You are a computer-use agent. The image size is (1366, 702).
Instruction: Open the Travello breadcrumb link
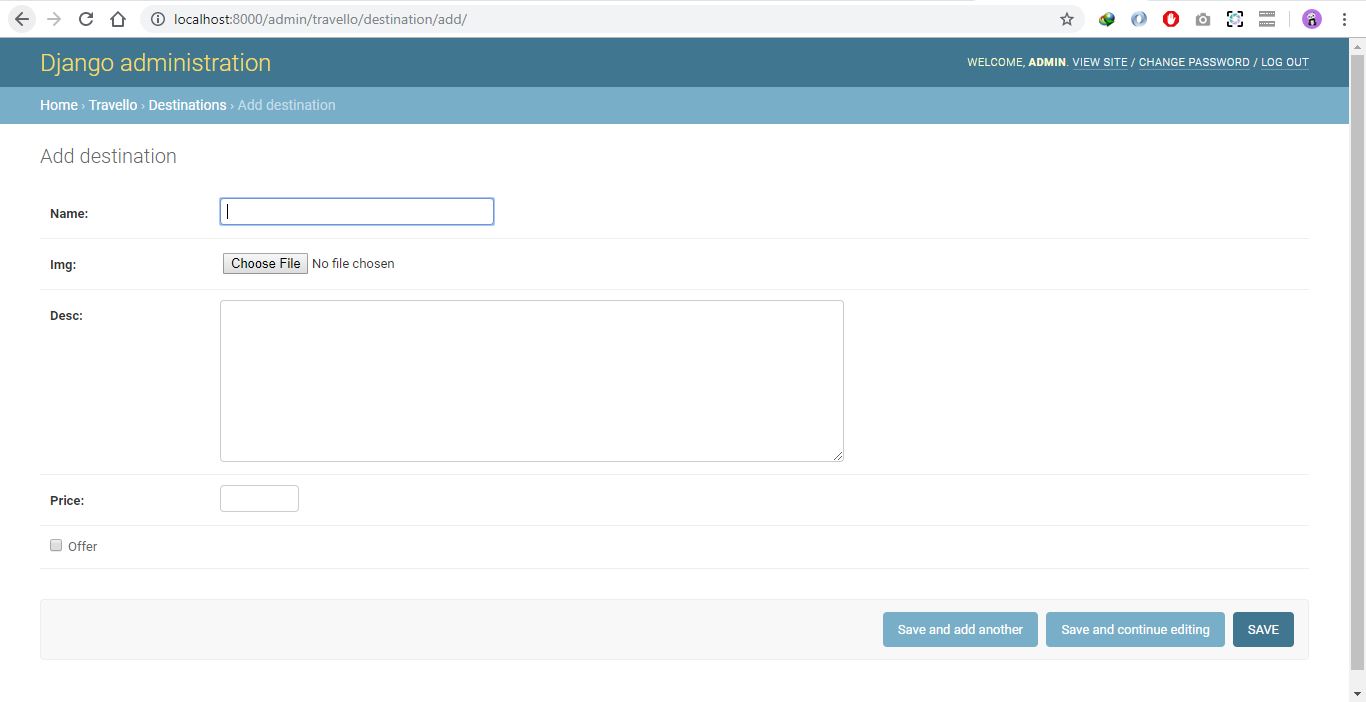click(113, 105)
